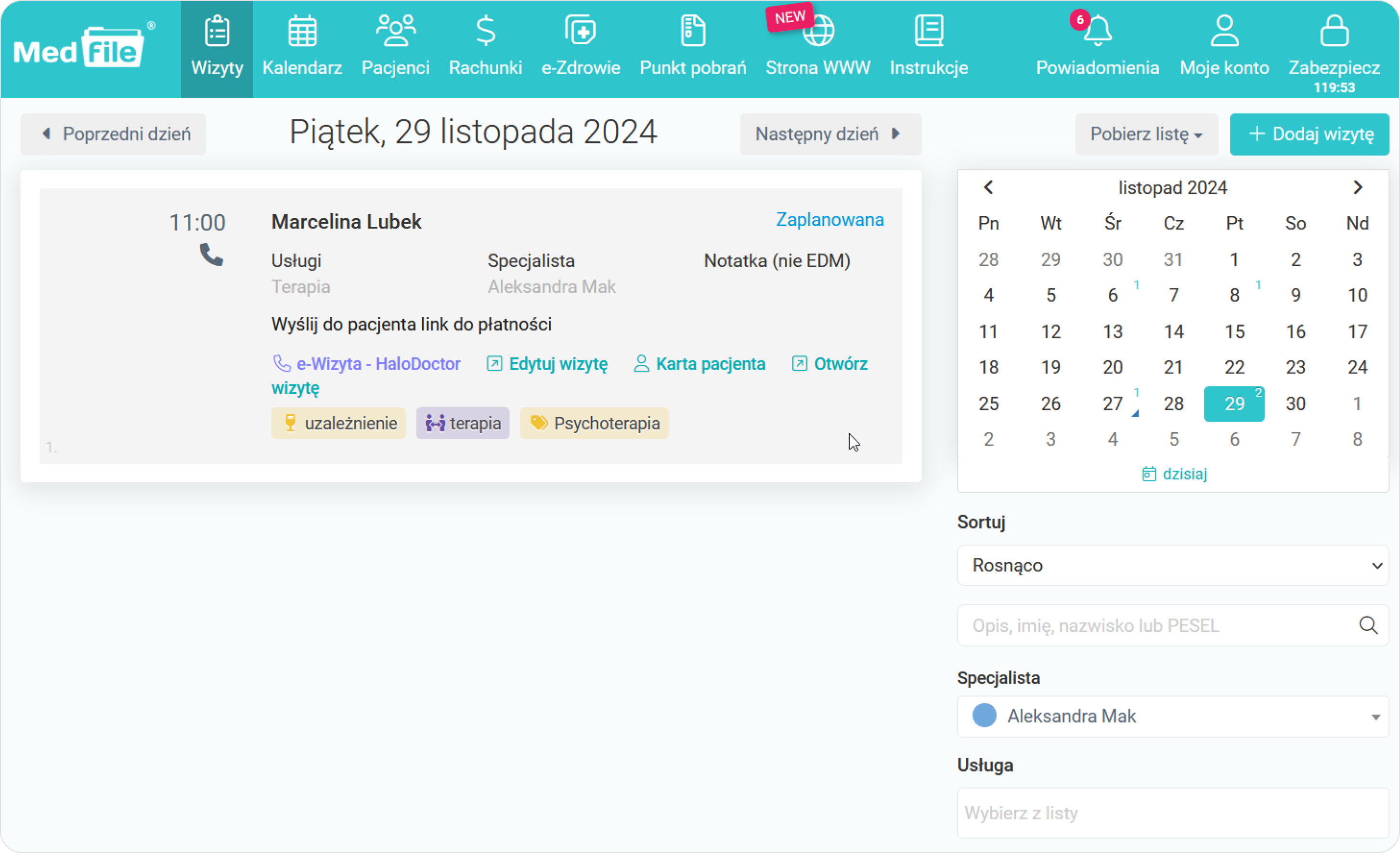Open e-Wizyta - HaloDoctor link

point(366,364)
